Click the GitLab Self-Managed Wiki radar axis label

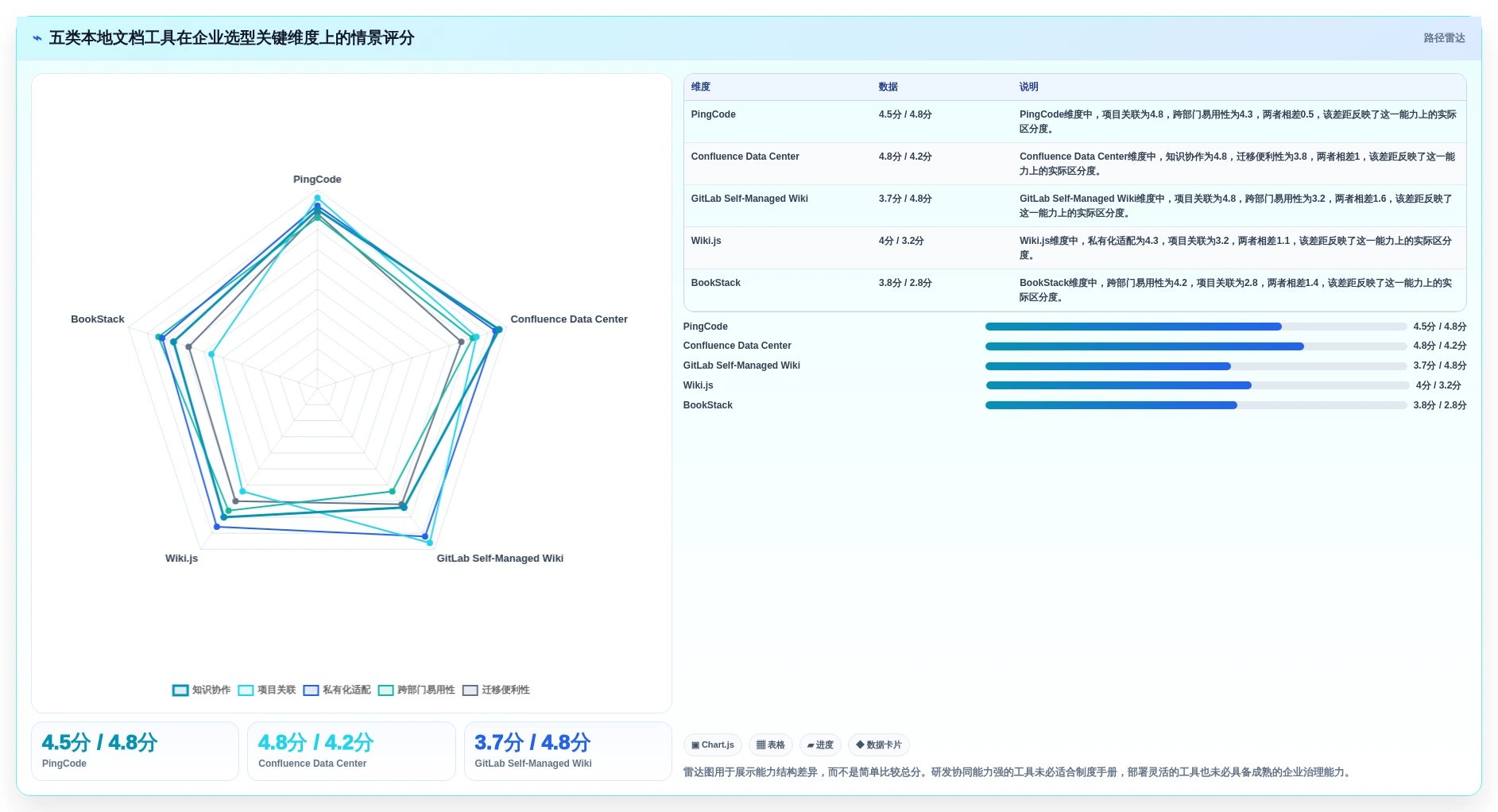[x=500, y=559]
